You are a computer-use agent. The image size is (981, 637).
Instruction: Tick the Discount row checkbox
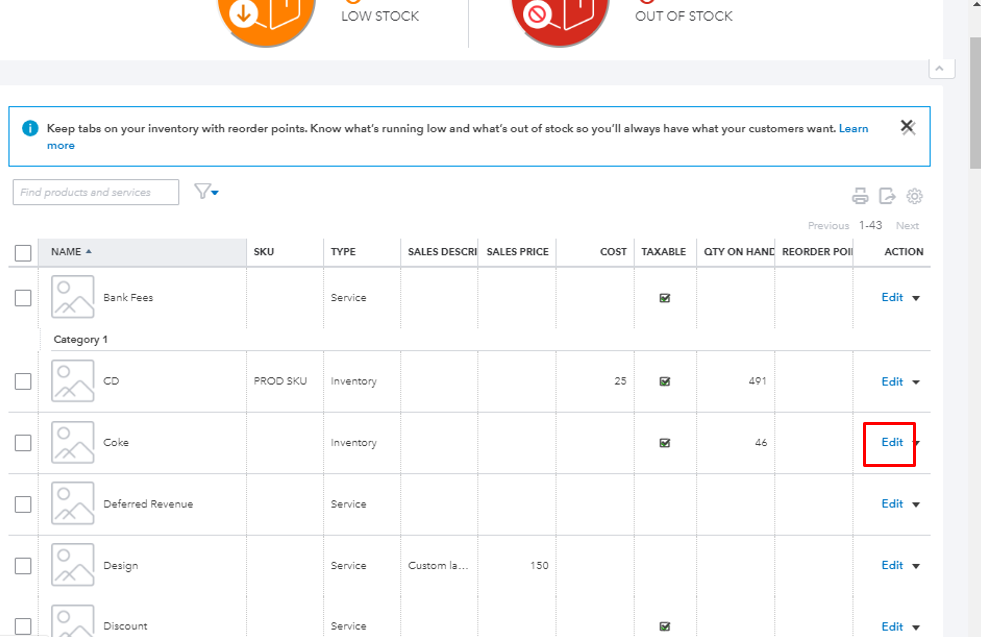click(x=23, y=626)
